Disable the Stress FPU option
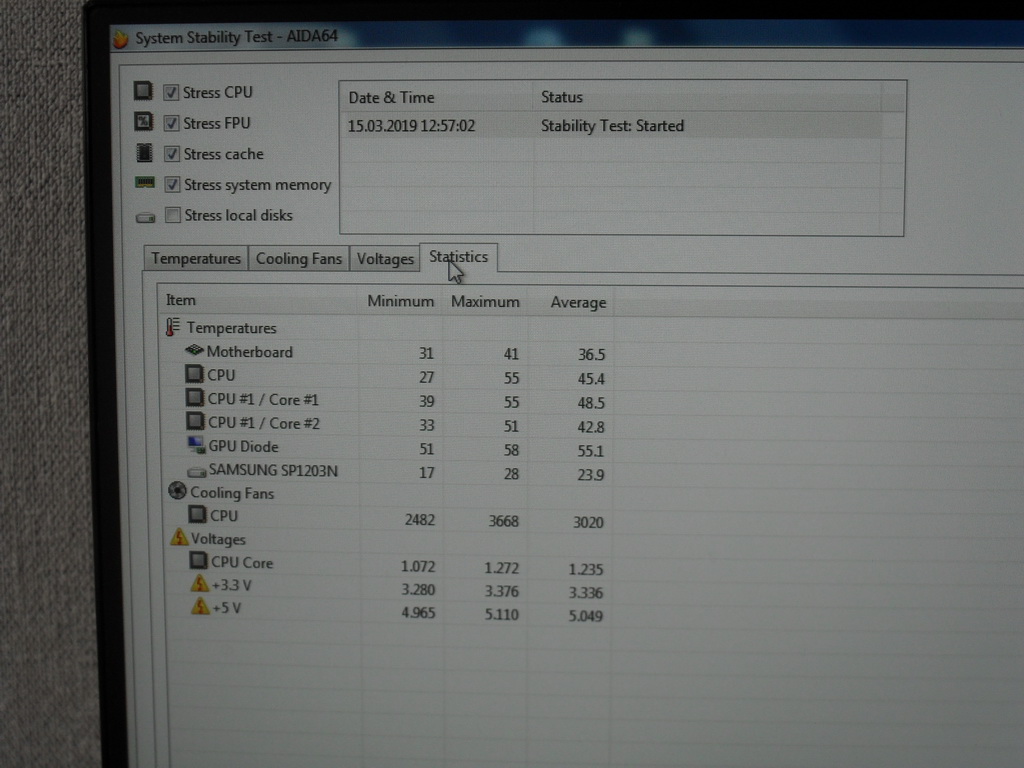This screenshot has width=1024, height=768. click(172, 123)
